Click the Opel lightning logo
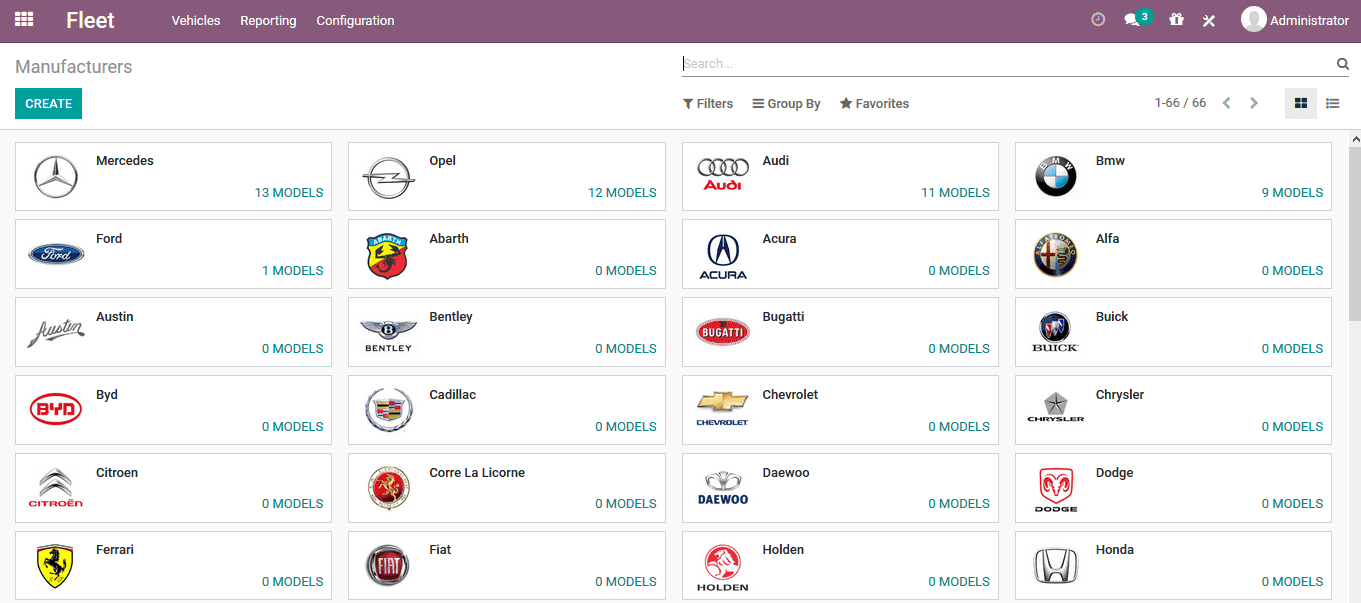This screenshot has width=1361, height=603. tap(388, 178)
